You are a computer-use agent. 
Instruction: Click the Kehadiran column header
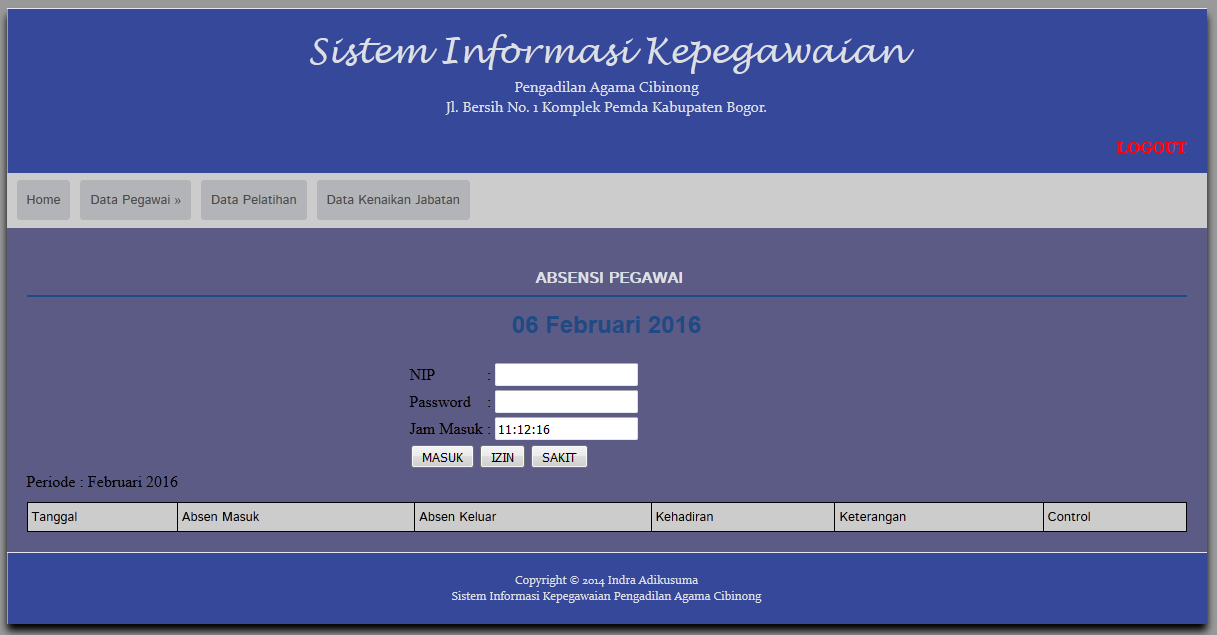742,516
